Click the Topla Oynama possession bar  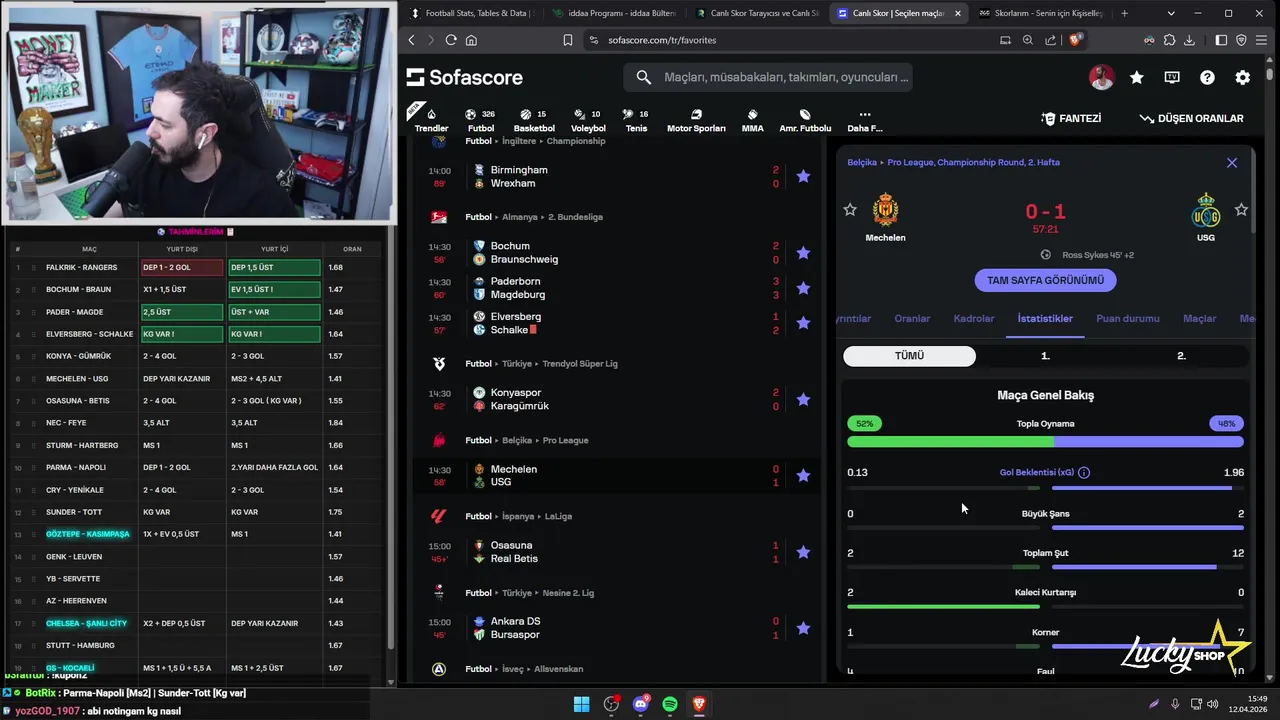tap(1045, 441)
